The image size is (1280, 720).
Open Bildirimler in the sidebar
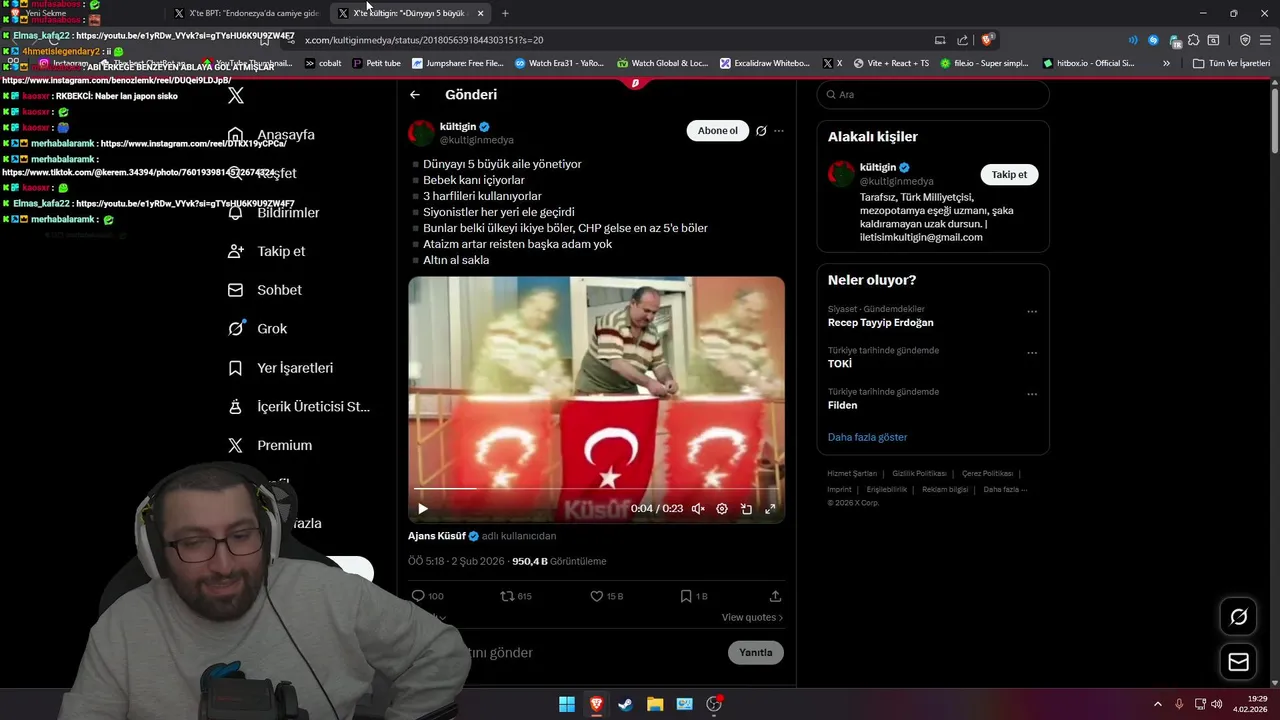coord(274,213)
